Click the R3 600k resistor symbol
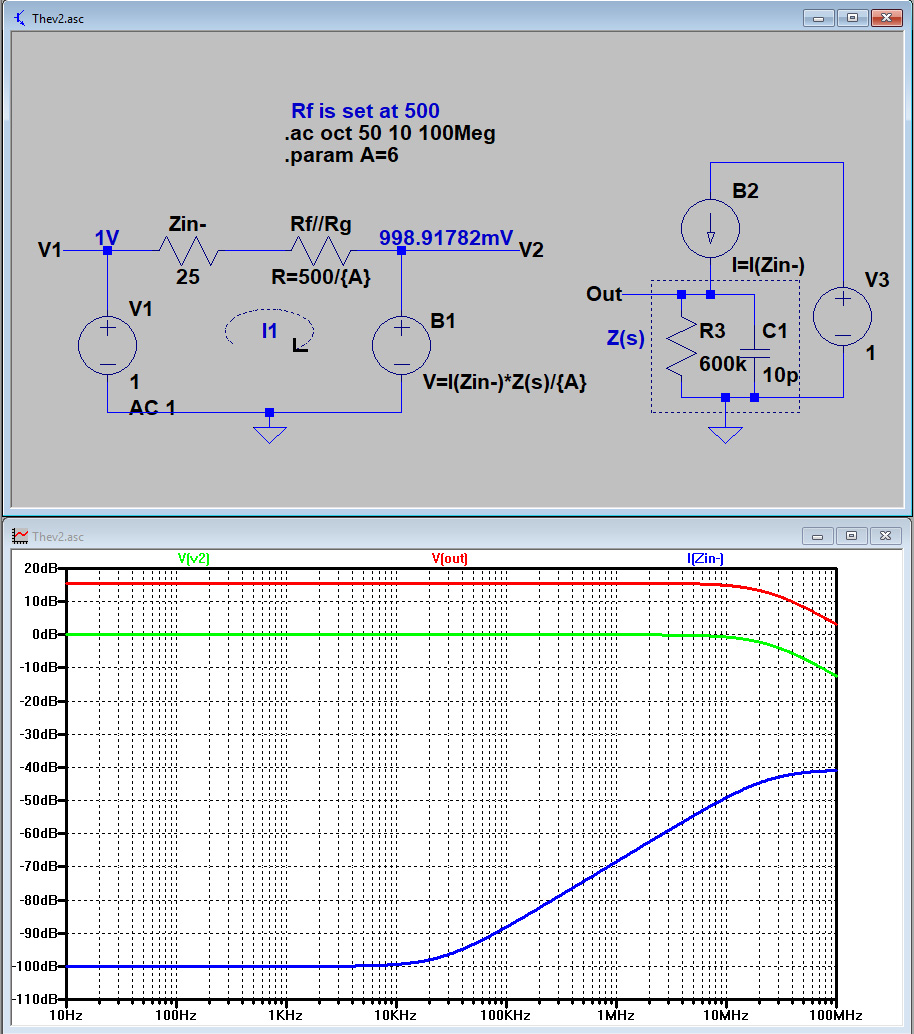The image size is (914, 1034). click(682, 346)
